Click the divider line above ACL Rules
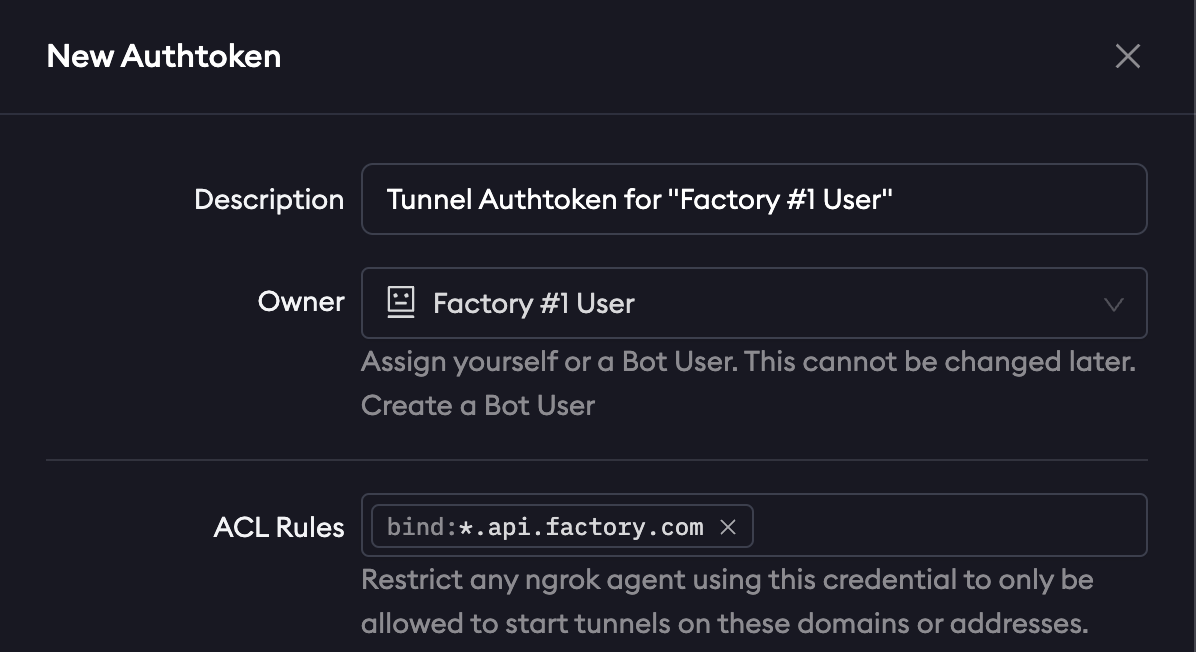This screenshot has width=1196, height=652. [x=596, y=460]
